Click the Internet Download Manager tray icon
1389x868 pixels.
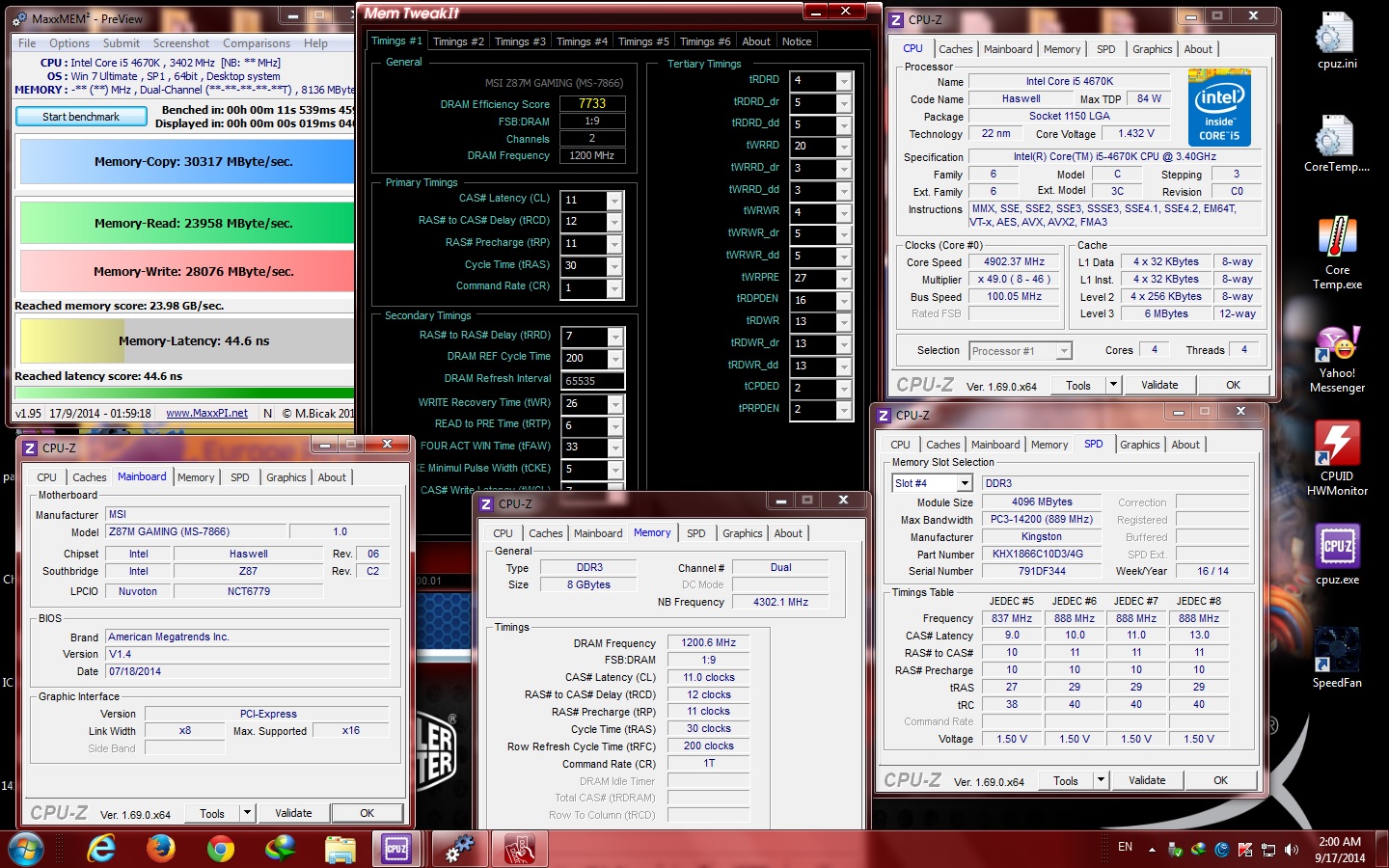(1198, 849)
